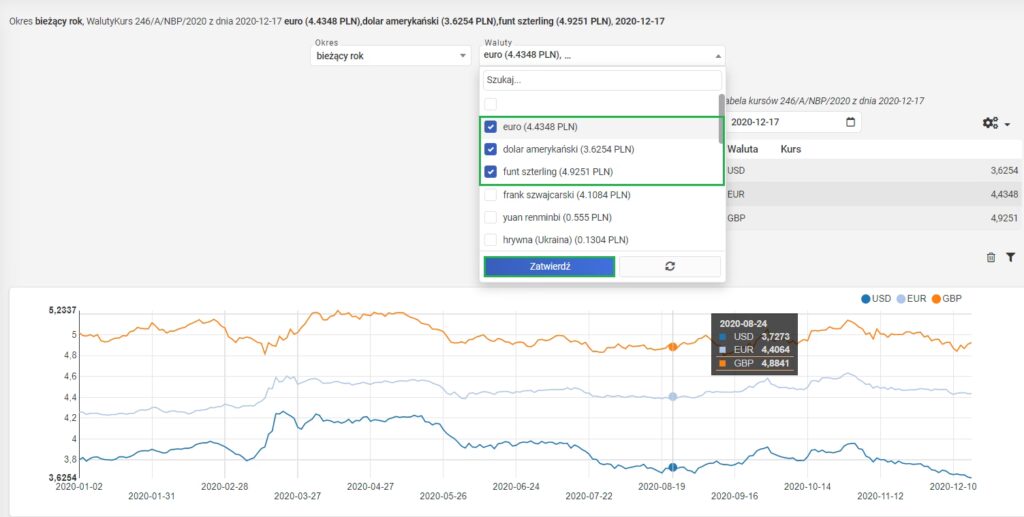Check frank szwajcarski (4.1084 PLN) checkbox
Image resolution: width=1024 pixels, height=517 pixels.
pos(491,195)
